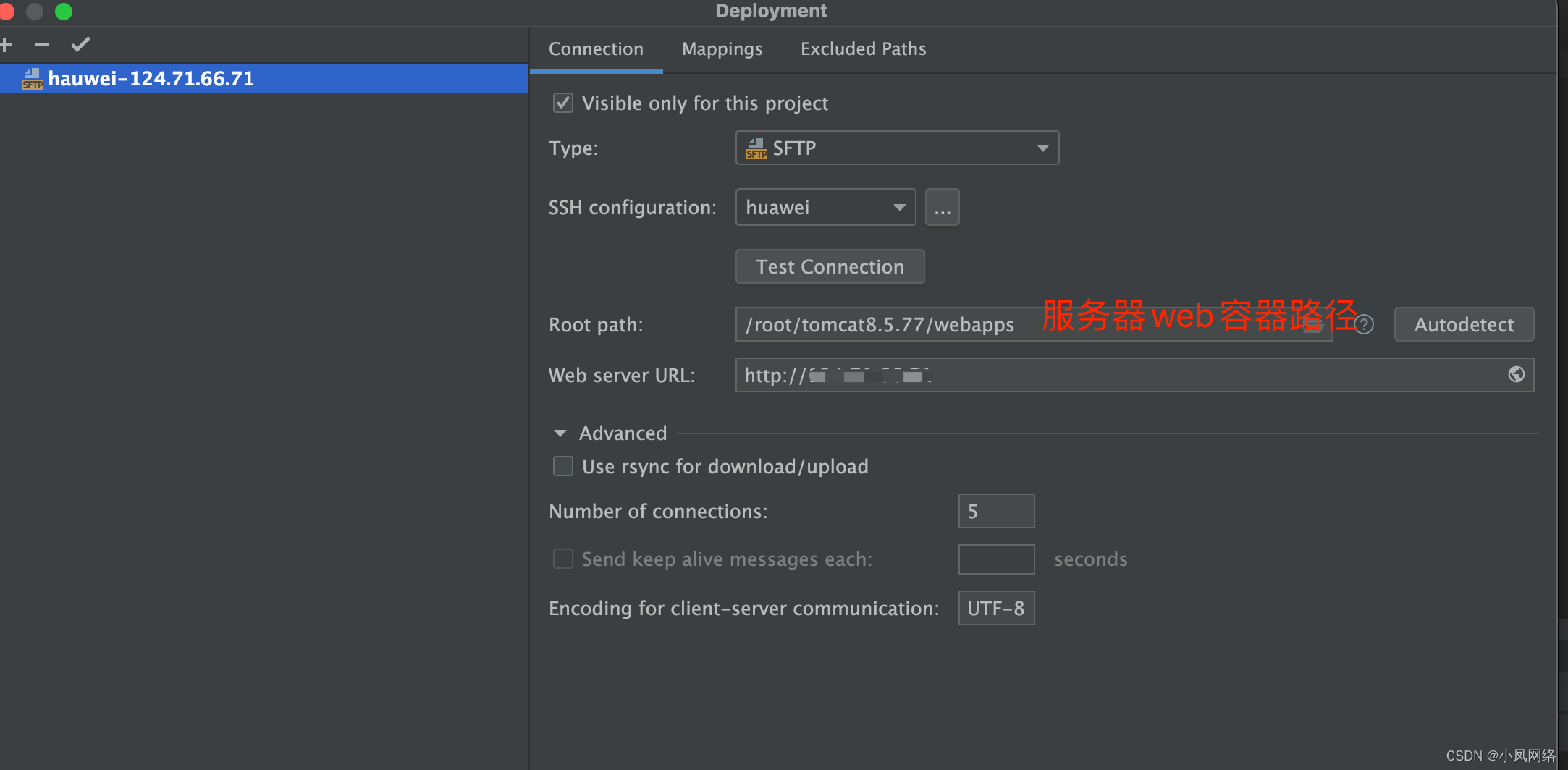This screenshot has width=1568, height=770.
Task: Click Autodetect for root path
Action: click(1464, 324)
